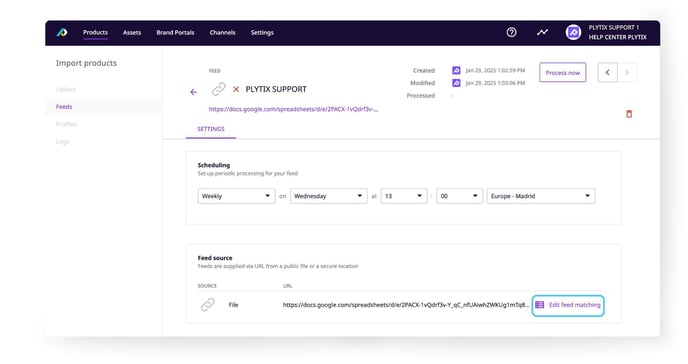Image resolution: width=688 pixels, height=364 pixels.
Task: Select Profiles in the sidebar
Action: [66, 124]
